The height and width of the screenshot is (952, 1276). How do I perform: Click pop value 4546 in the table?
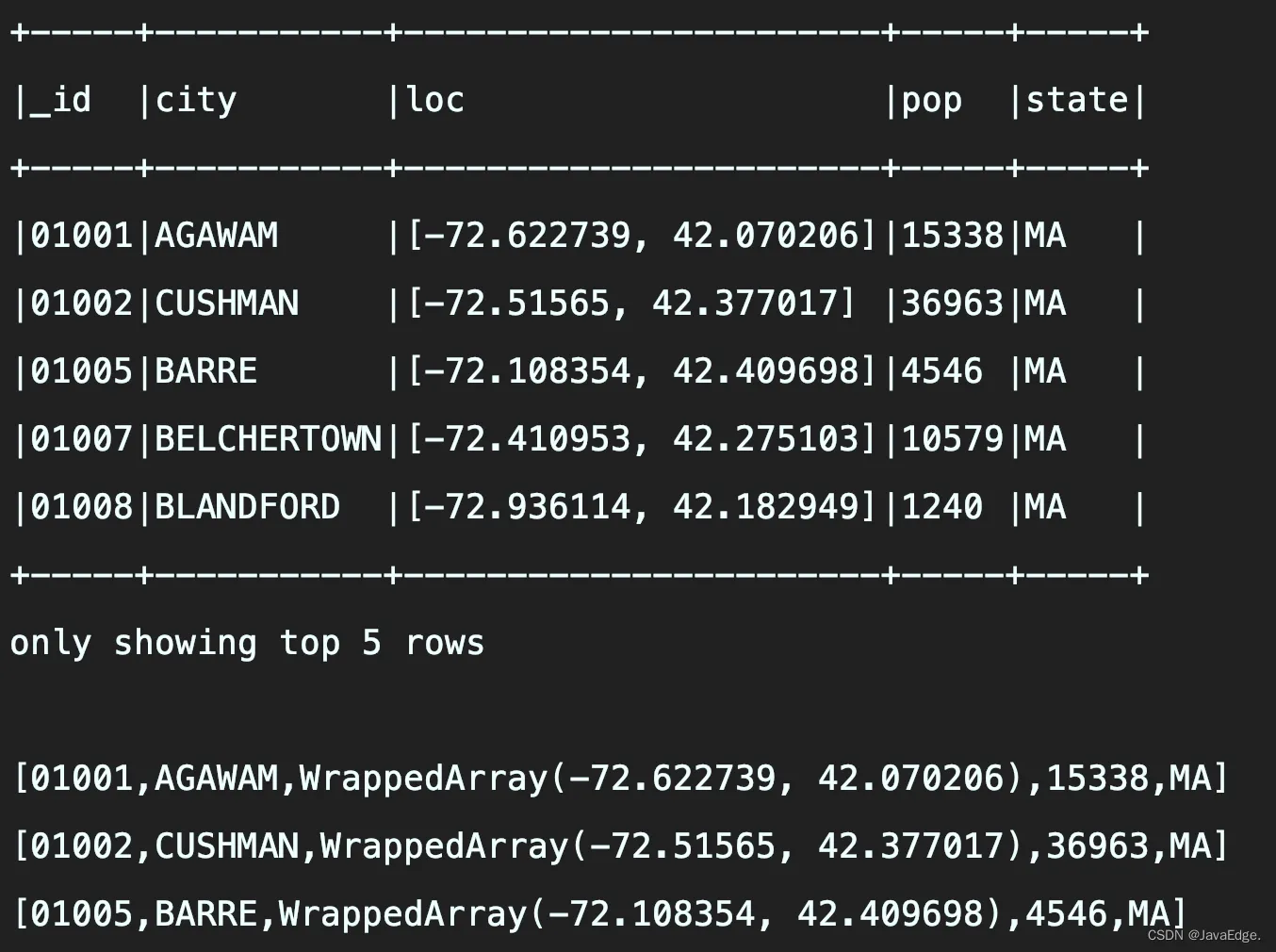coord(941,371)
